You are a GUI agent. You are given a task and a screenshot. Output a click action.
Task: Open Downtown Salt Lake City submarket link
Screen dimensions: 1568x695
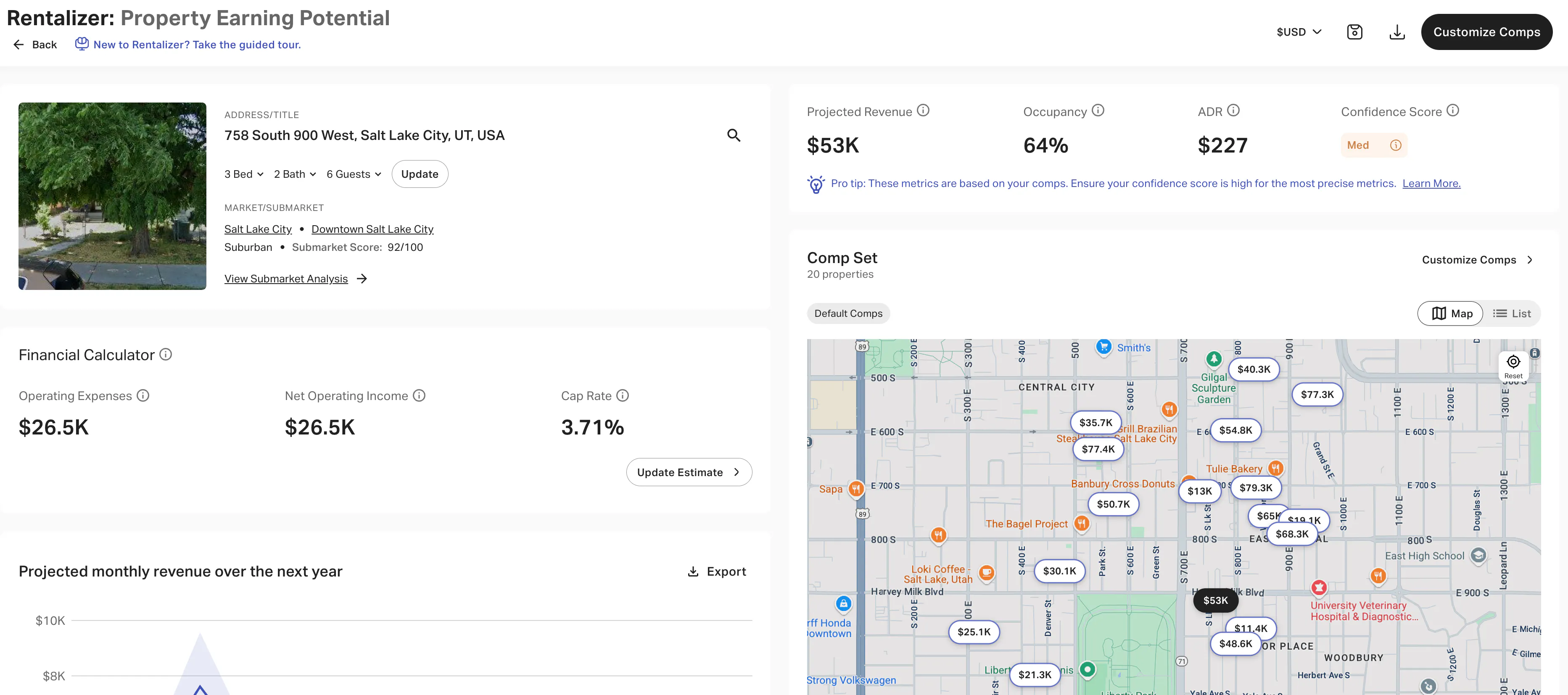click(x=372, y=229)
